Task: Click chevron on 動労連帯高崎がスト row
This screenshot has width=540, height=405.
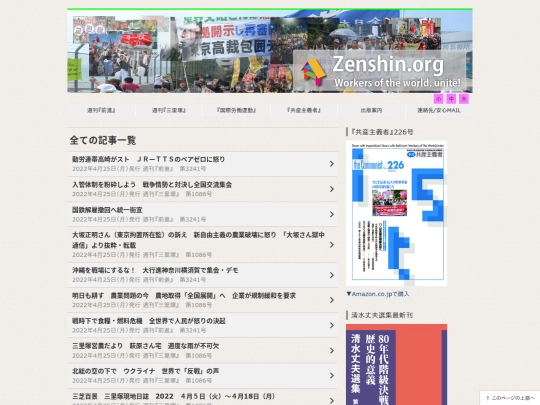Action: [x=332, y=164]
